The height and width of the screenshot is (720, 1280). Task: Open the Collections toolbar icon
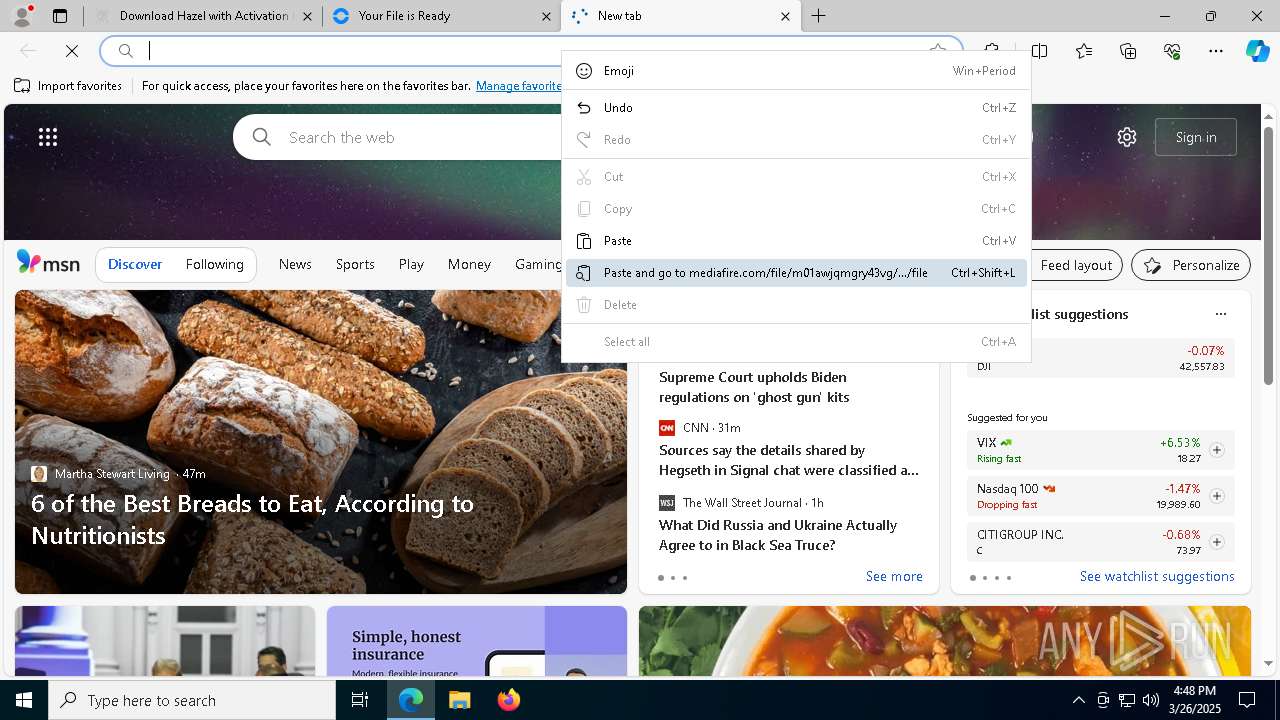pyautogui.click(x=1128, y=51)
